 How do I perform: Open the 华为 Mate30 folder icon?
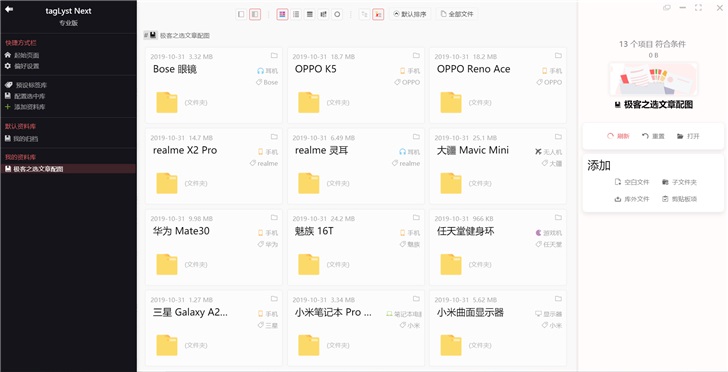point(167,265)
